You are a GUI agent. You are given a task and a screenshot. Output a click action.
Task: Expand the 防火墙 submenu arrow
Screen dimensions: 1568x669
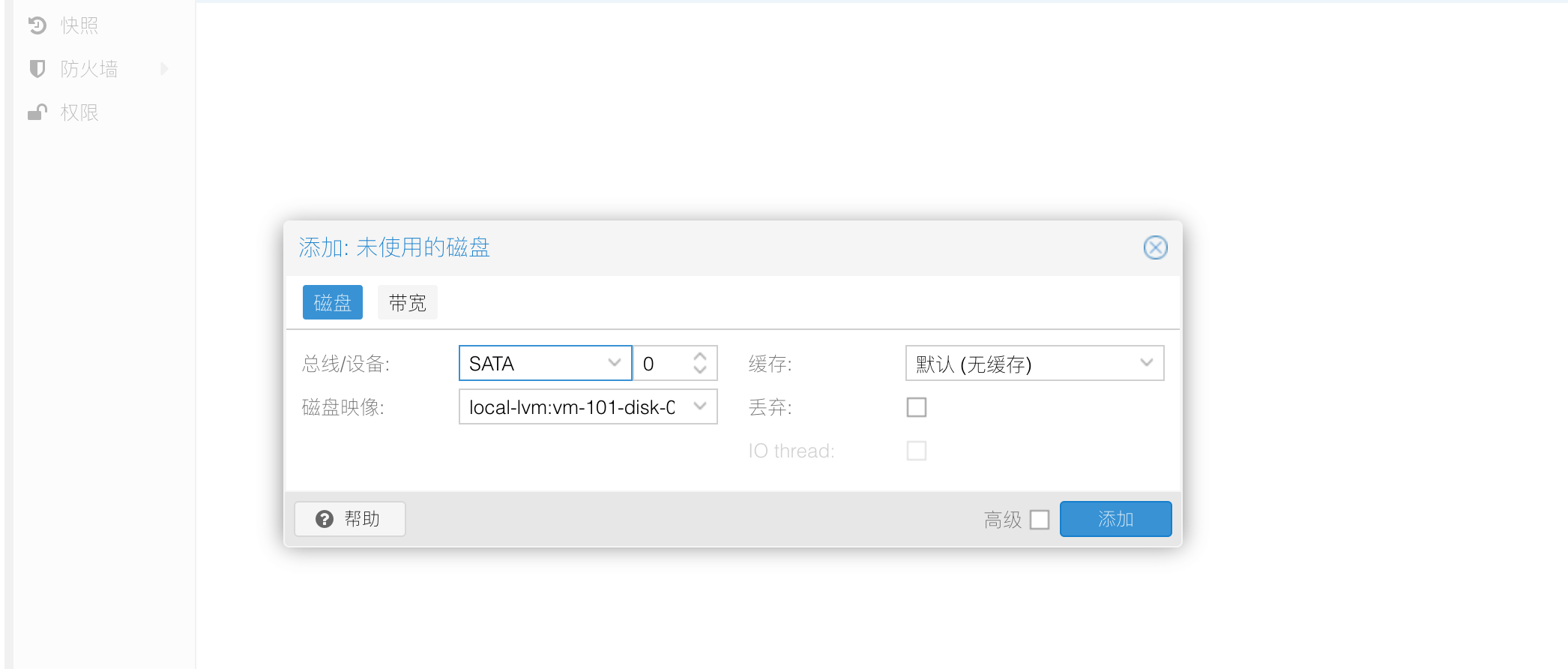tap(164, 69)
